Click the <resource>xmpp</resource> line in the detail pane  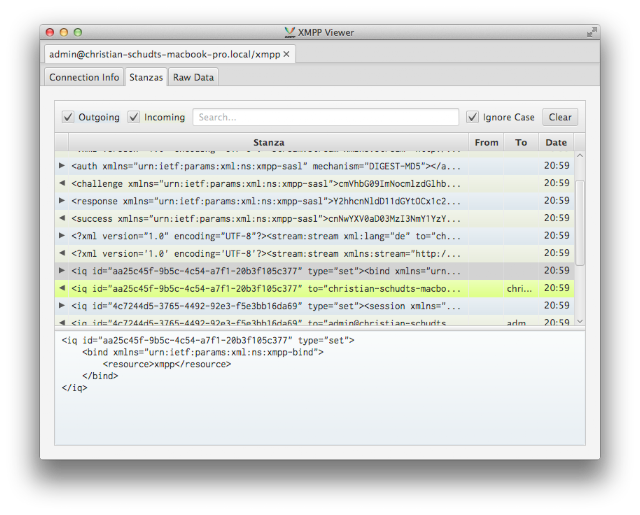point(167,364)
